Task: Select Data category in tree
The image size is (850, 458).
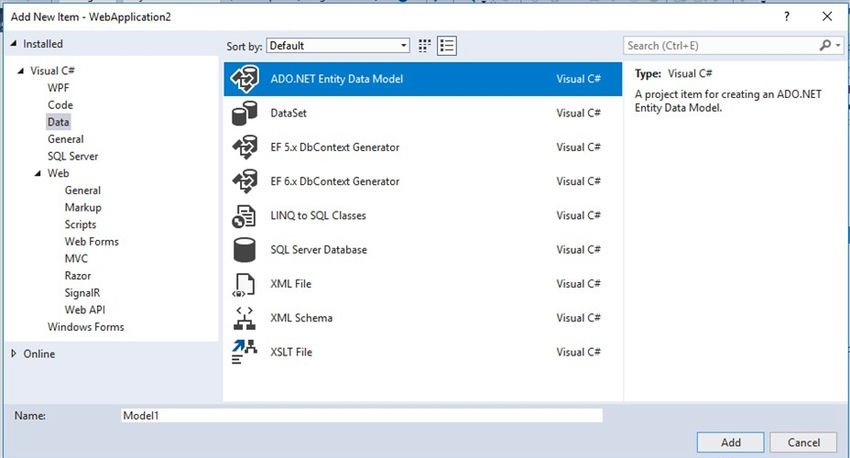Action: click(58, 122)
